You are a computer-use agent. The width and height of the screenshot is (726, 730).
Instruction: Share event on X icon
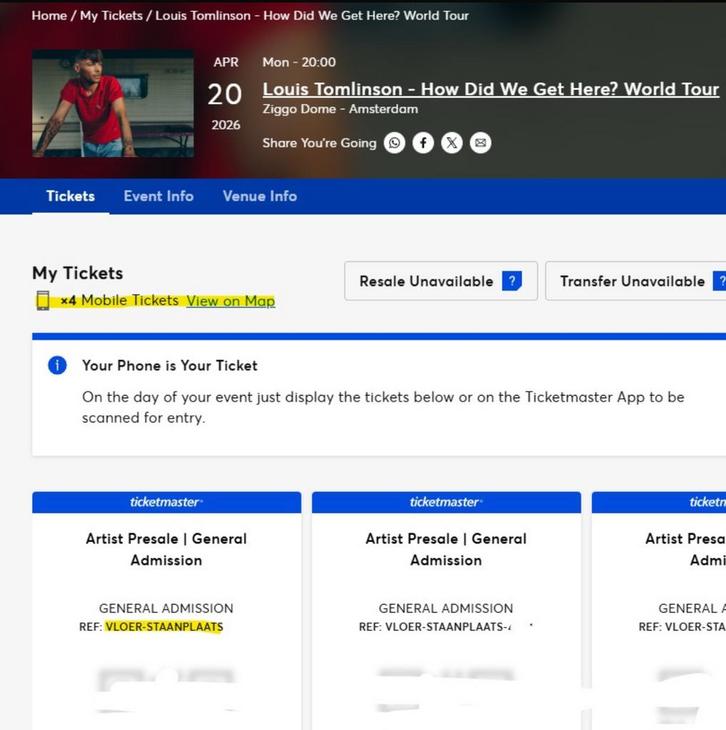tap(452, 143)
